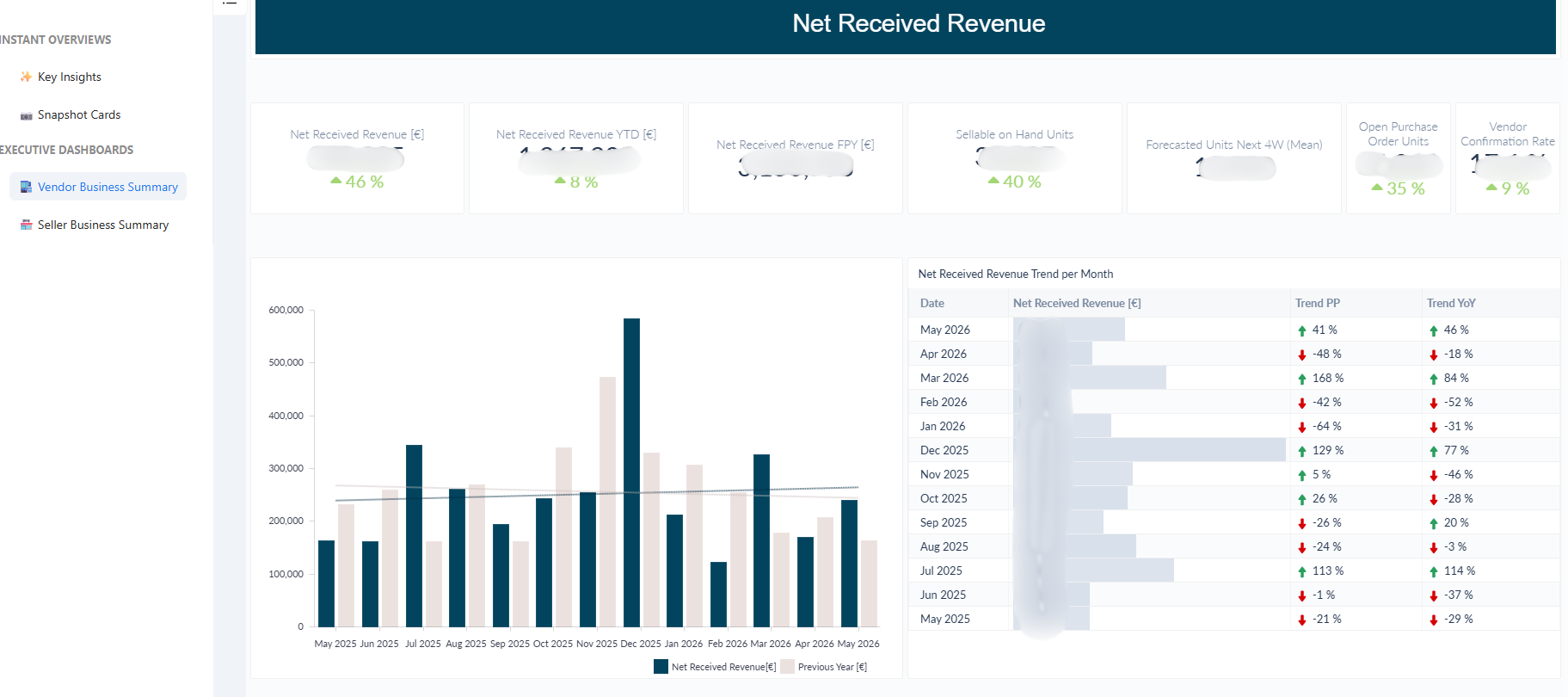Click the up arrow beside 26 %
Viewport: 1568px width, 697px height.
click(x=1302, y=499)
